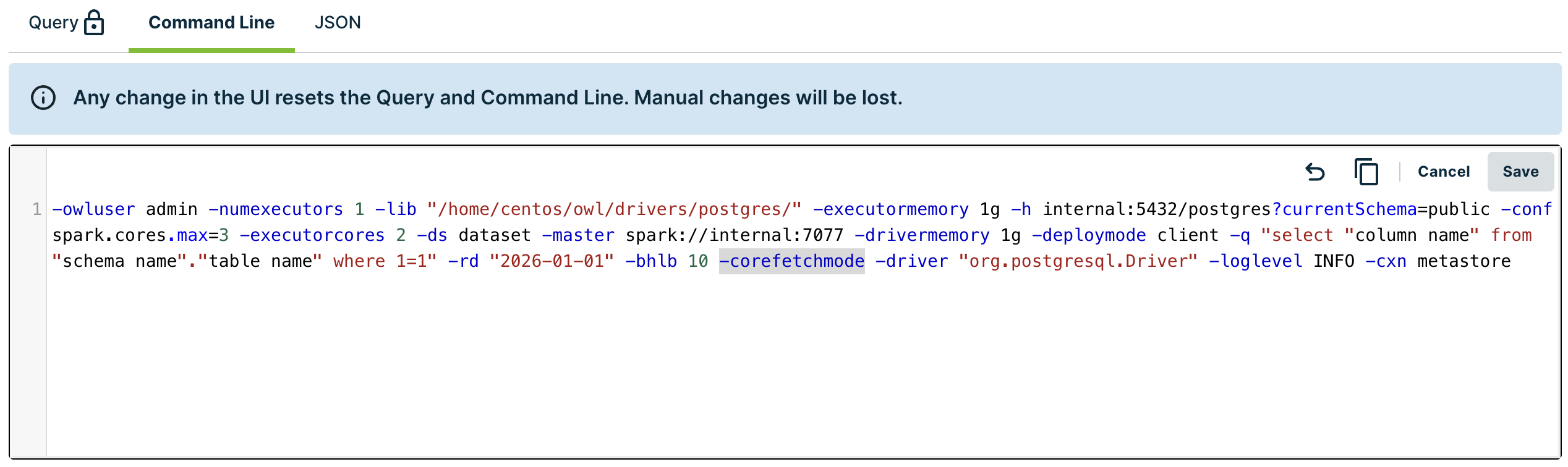Click the "org.postgresql.Driver" string

pyautogui.click(x=1078, y=261)
